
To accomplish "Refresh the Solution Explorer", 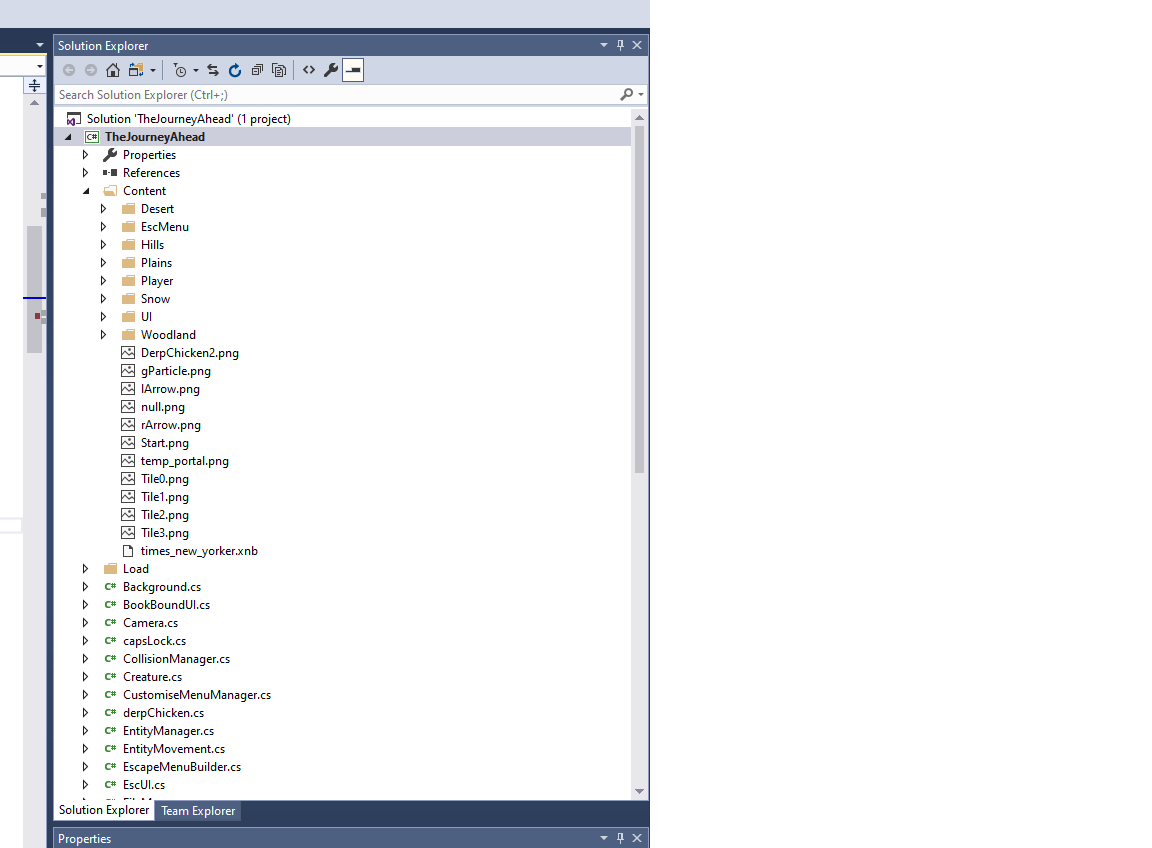I will 234,70.
